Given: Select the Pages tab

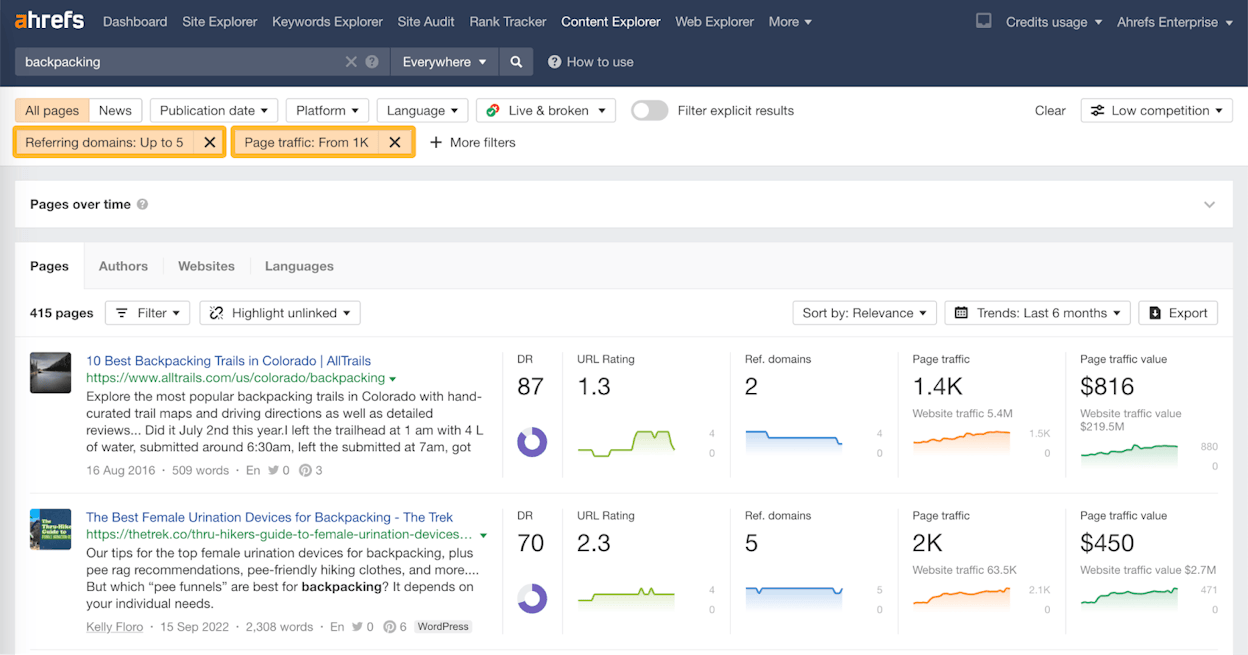Looking at the screenshot, I should point(49,266).
